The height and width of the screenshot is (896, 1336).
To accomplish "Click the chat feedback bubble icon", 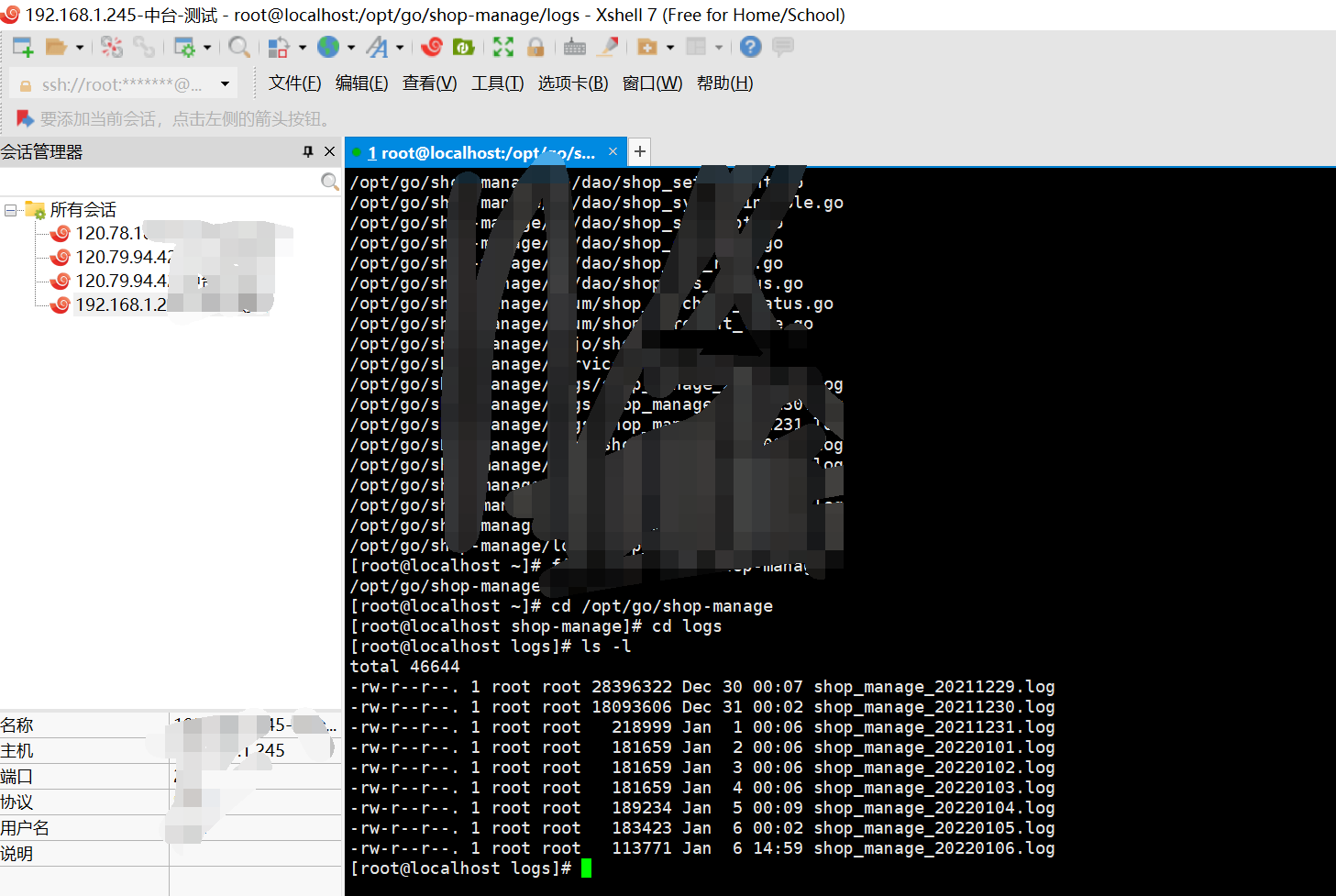I will point(783,47).
